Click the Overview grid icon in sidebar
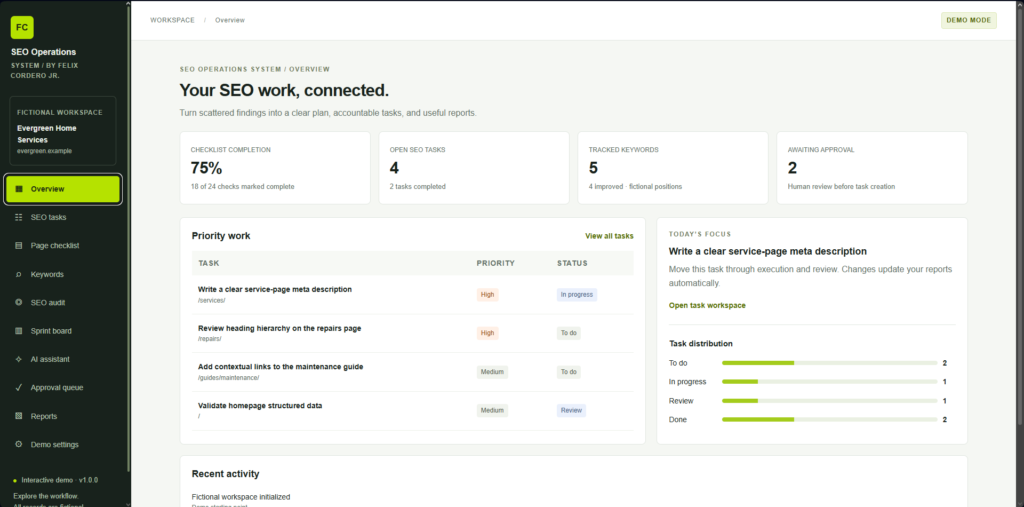This screenshot has height=507, width=1024. tap(18, 189)
